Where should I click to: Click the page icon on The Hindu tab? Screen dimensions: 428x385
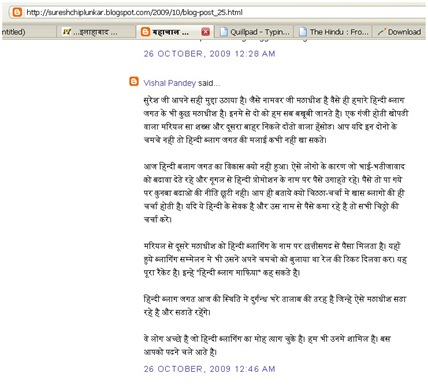[x=303, y=32]
